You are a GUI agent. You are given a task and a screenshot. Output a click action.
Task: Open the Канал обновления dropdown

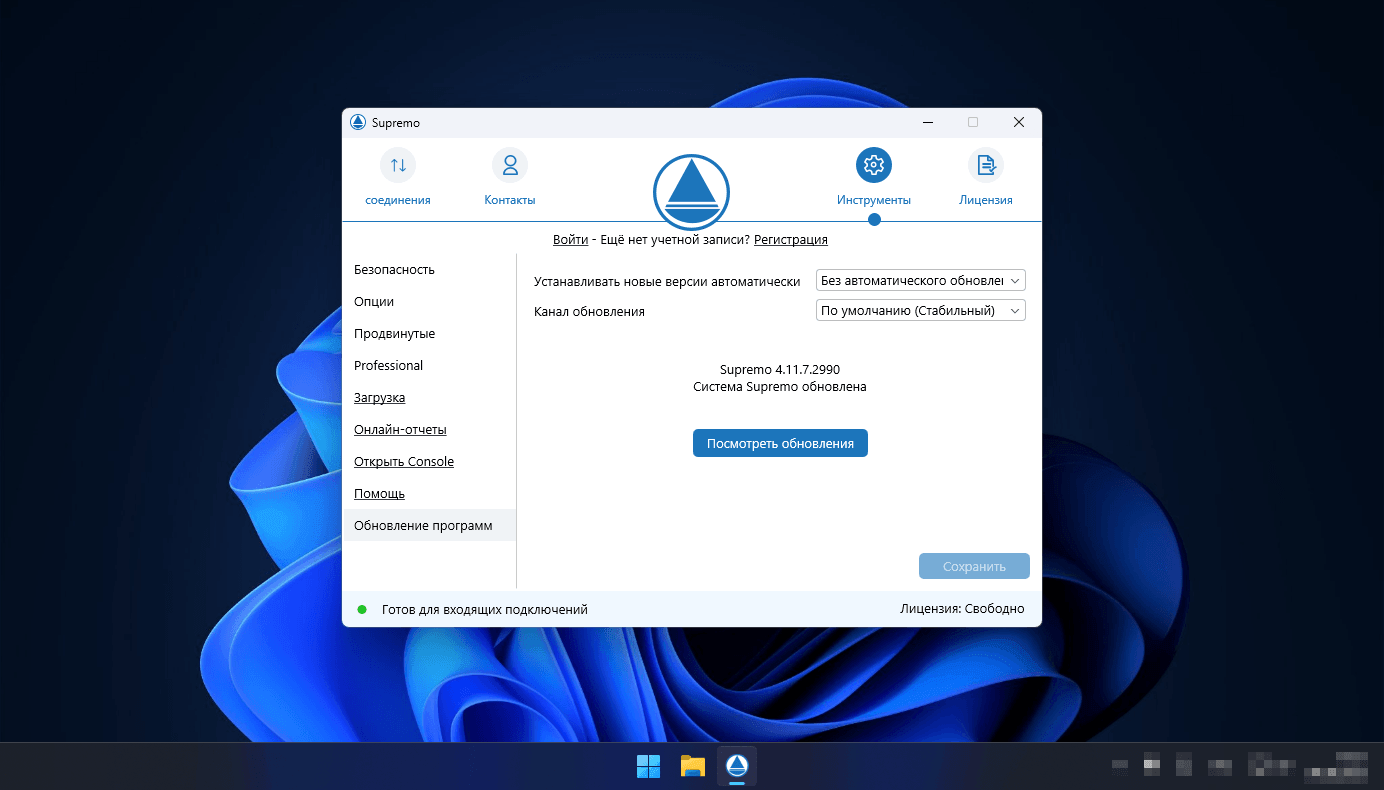pyautogui.click(x=921, y=311)
